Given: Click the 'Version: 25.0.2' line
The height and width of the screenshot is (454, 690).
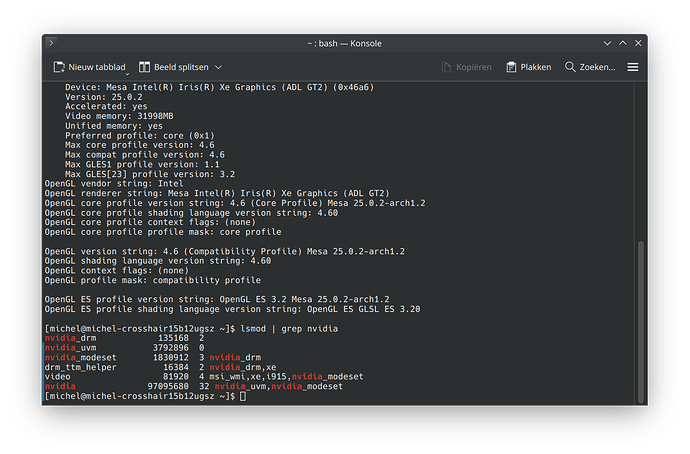Looking at the screenshot, I should (x=104, y=97).
